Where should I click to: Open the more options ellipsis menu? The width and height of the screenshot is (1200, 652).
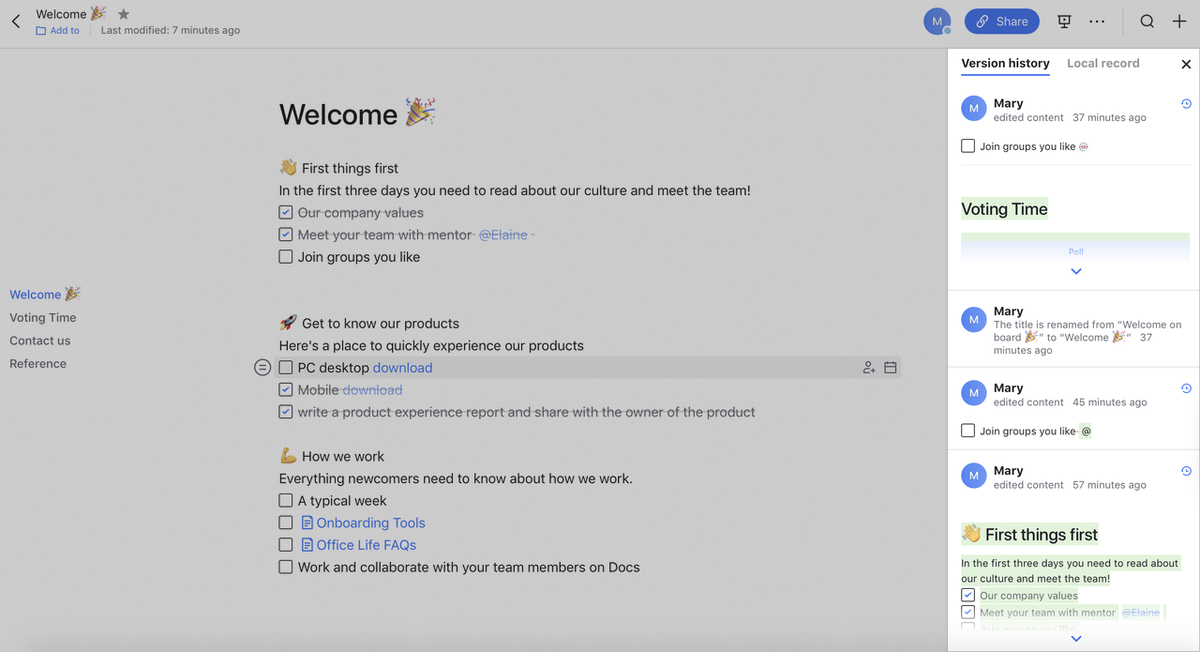[x=1097, y=21]
